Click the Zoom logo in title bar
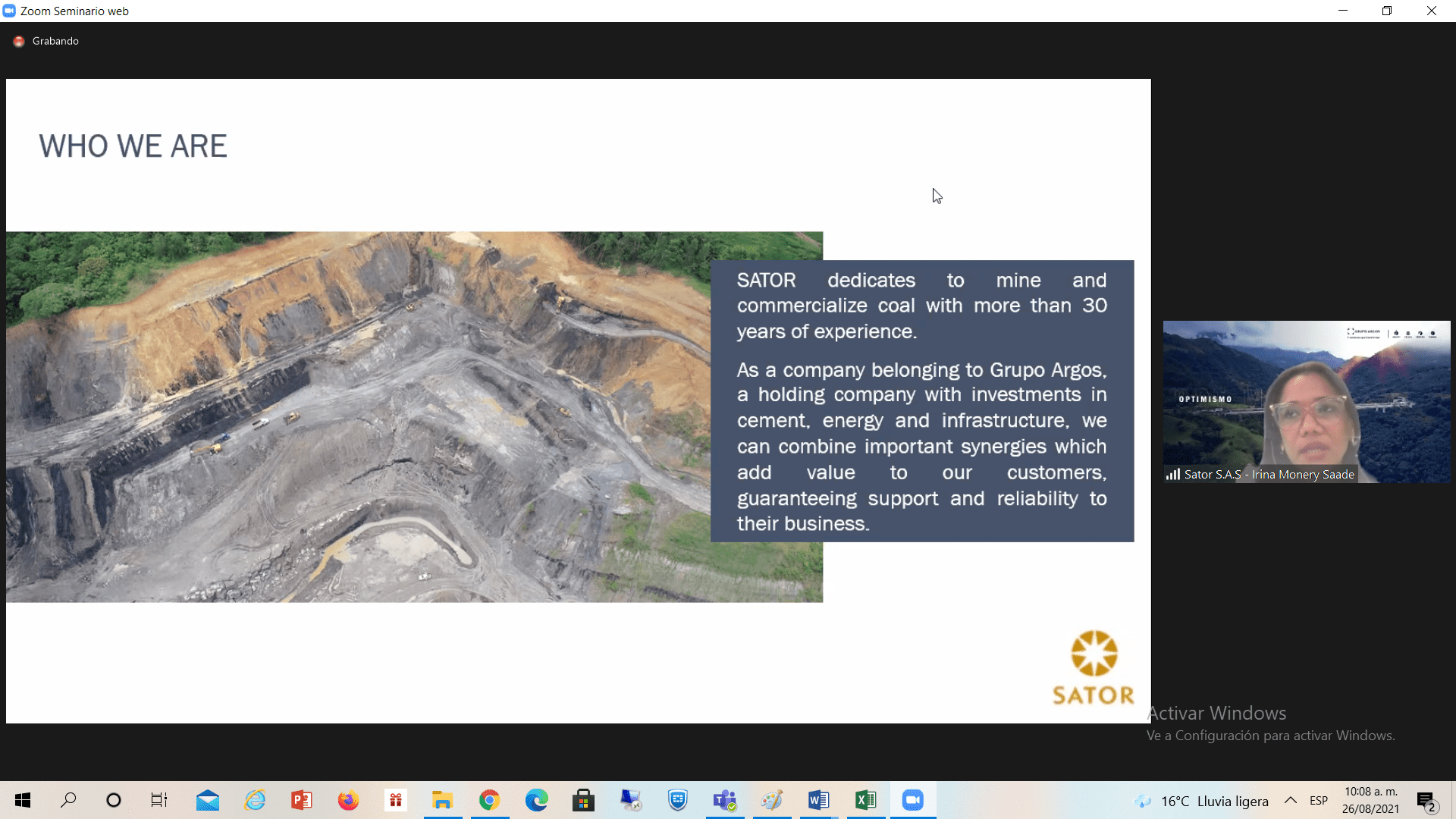Screen dimensions: 1456x819 tap(9, 11)
